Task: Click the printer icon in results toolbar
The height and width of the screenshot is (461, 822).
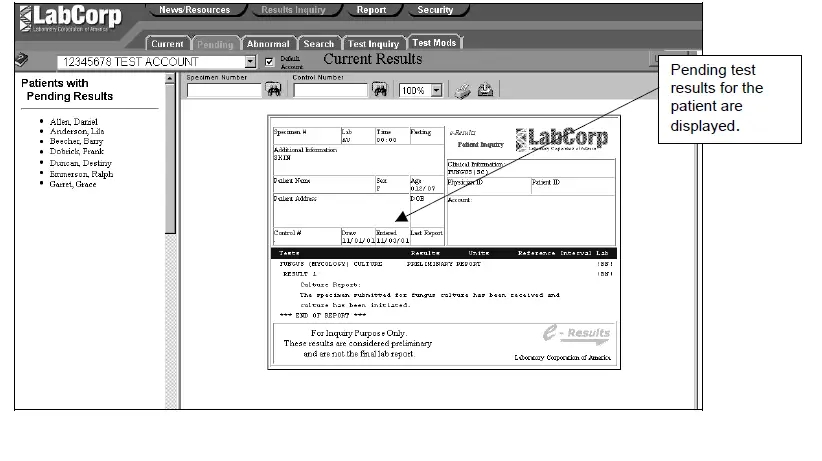Action: pos(462,91)
